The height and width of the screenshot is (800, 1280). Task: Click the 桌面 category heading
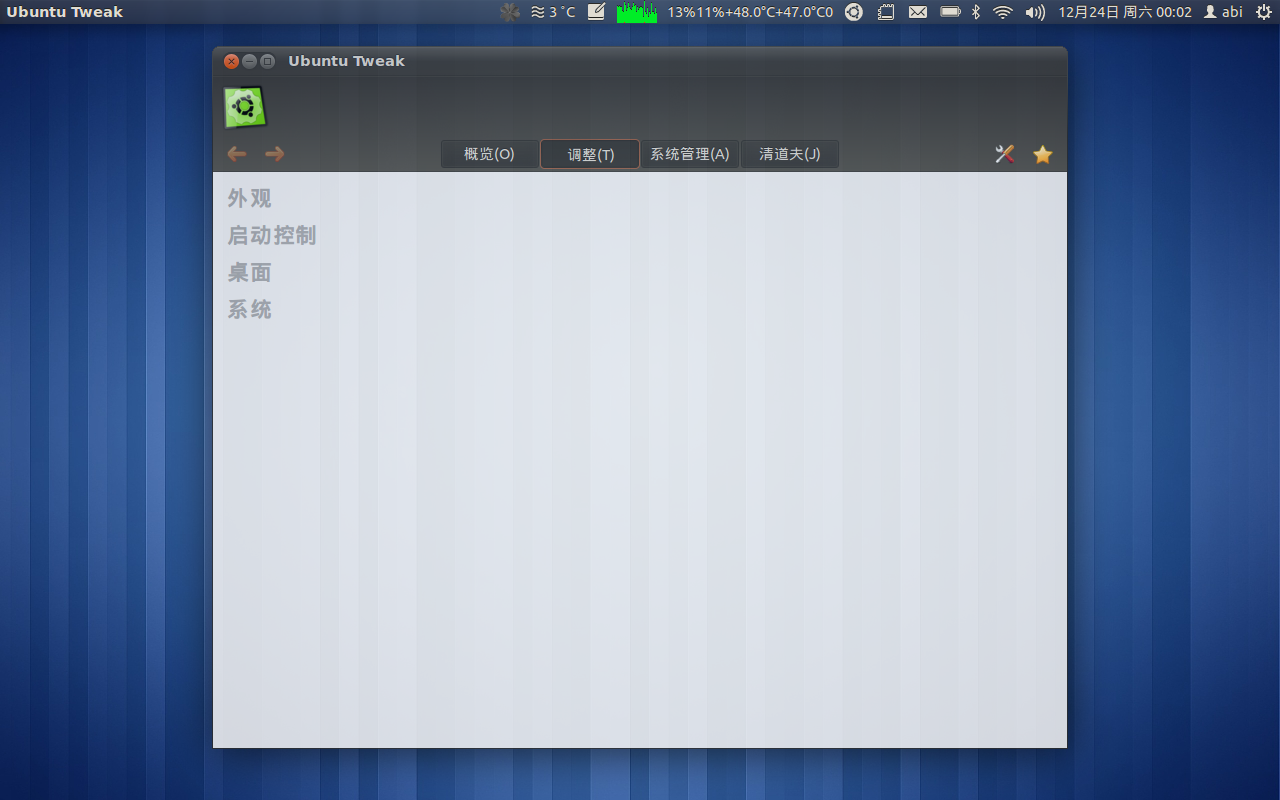(250, 273)
